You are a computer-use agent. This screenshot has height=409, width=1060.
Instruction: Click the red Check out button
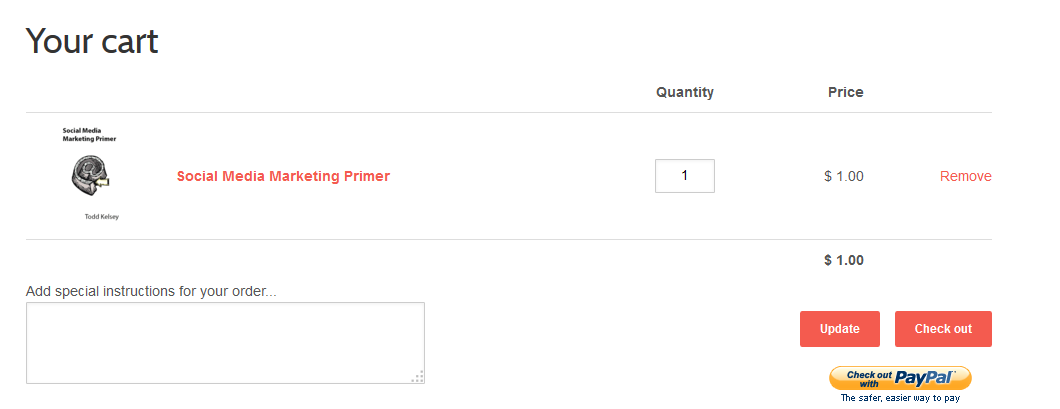943,329
